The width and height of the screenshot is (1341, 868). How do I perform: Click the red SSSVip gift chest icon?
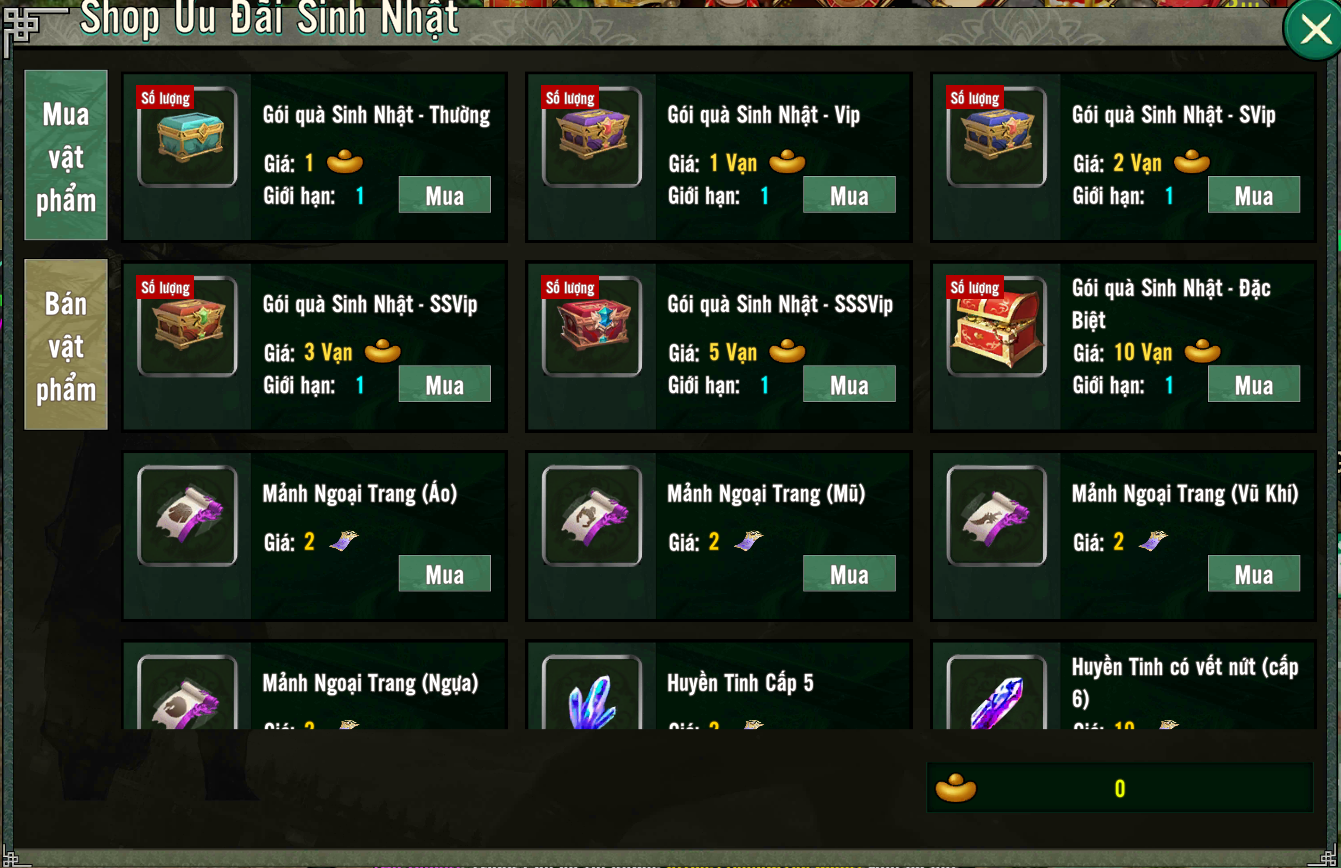click(x=592, y=326)
